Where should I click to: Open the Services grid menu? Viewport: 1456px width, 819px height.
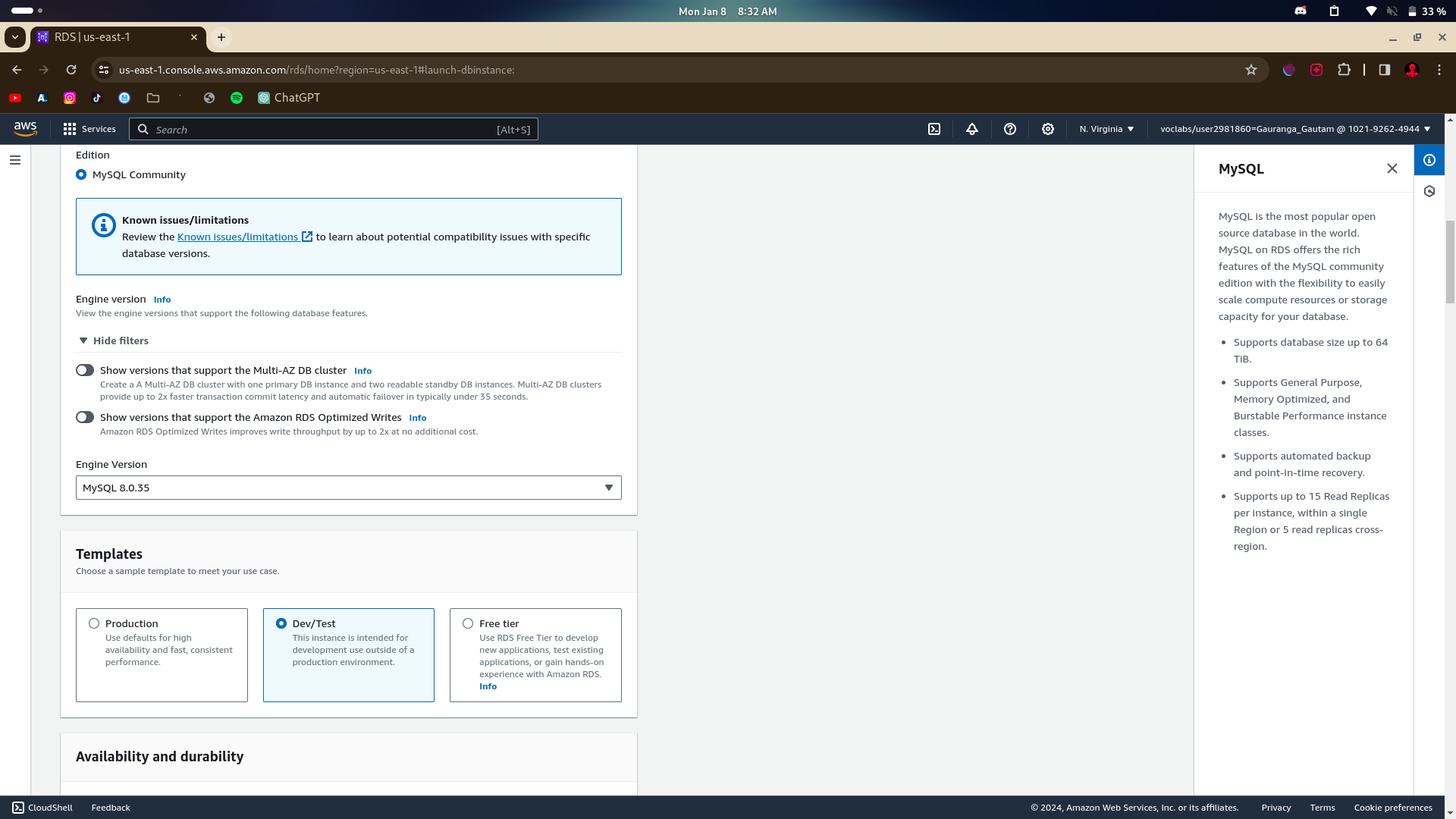(x=89, y=129)
